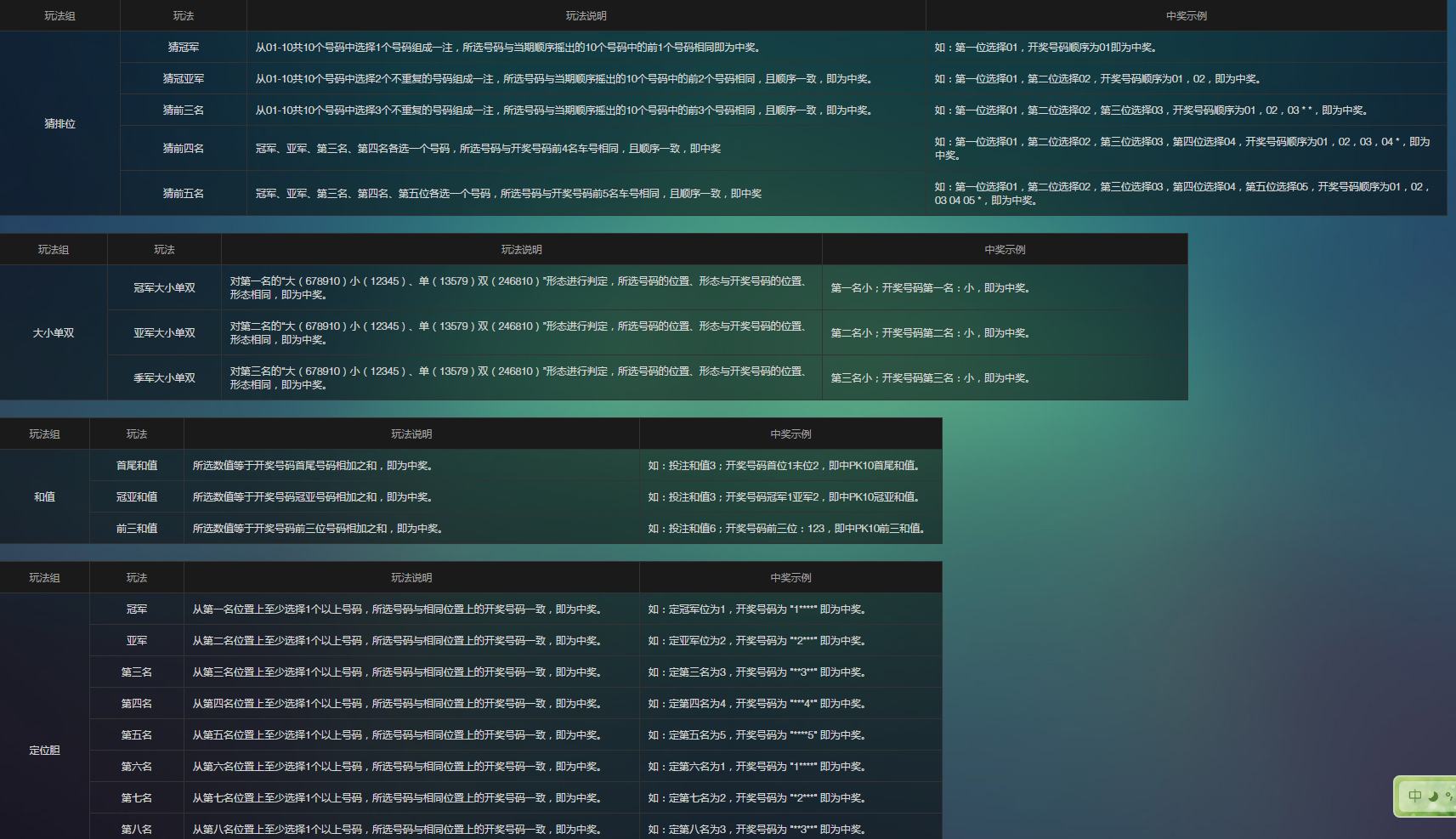Select the "猜排位" group cell

(59, 123)
